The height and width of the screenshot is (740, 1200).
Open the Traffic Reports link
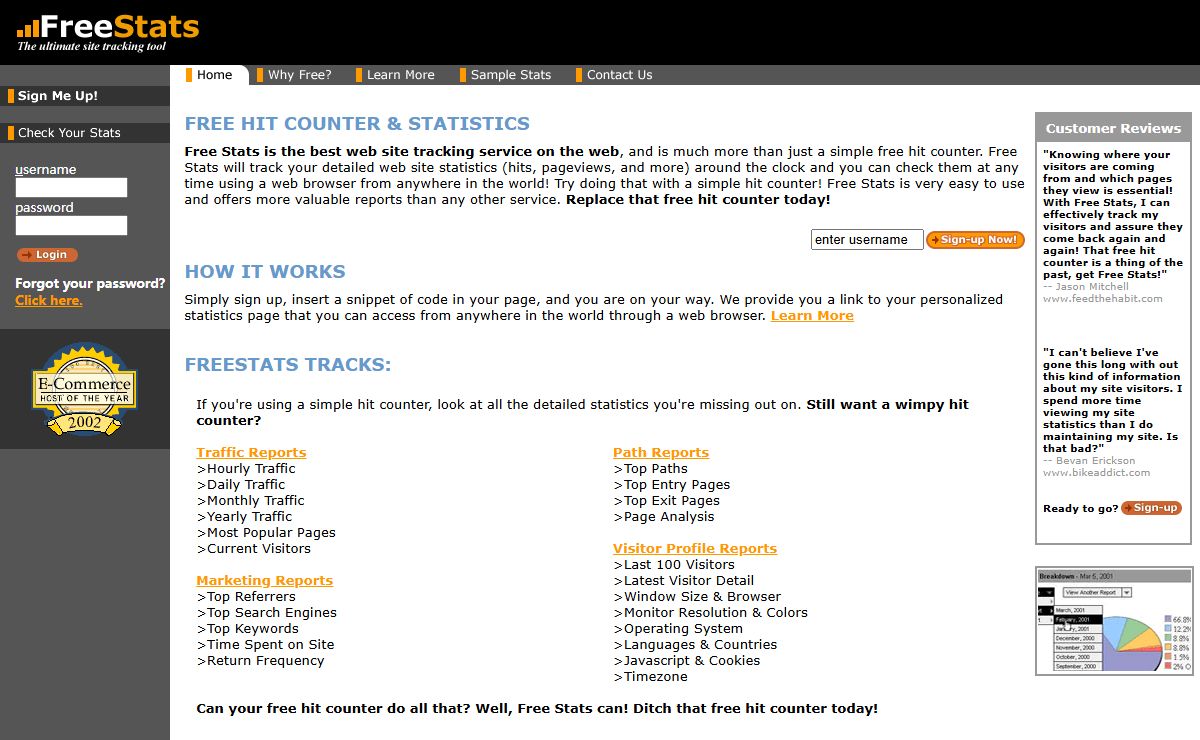pos(251,453)
